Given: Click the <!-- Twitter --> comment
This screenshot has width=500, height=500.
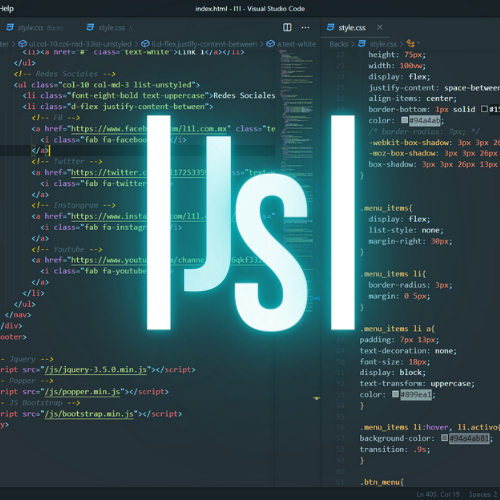Looking at the screenshot, I should [x=67, y=161].
